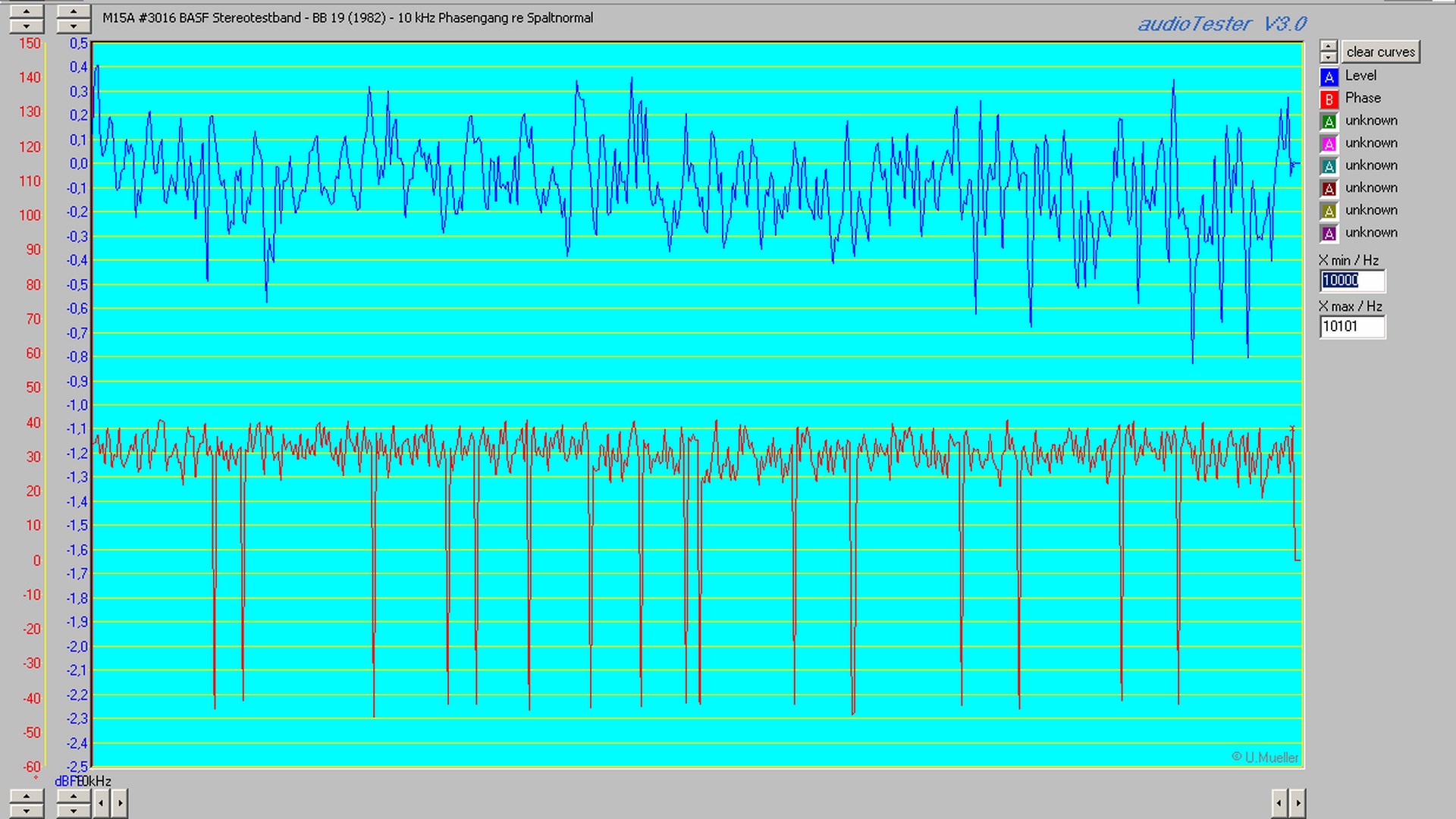The width and height of the screenshot is (1456, 819).
Task: Click the dark red unknown curve icon
Action: 1329,189
